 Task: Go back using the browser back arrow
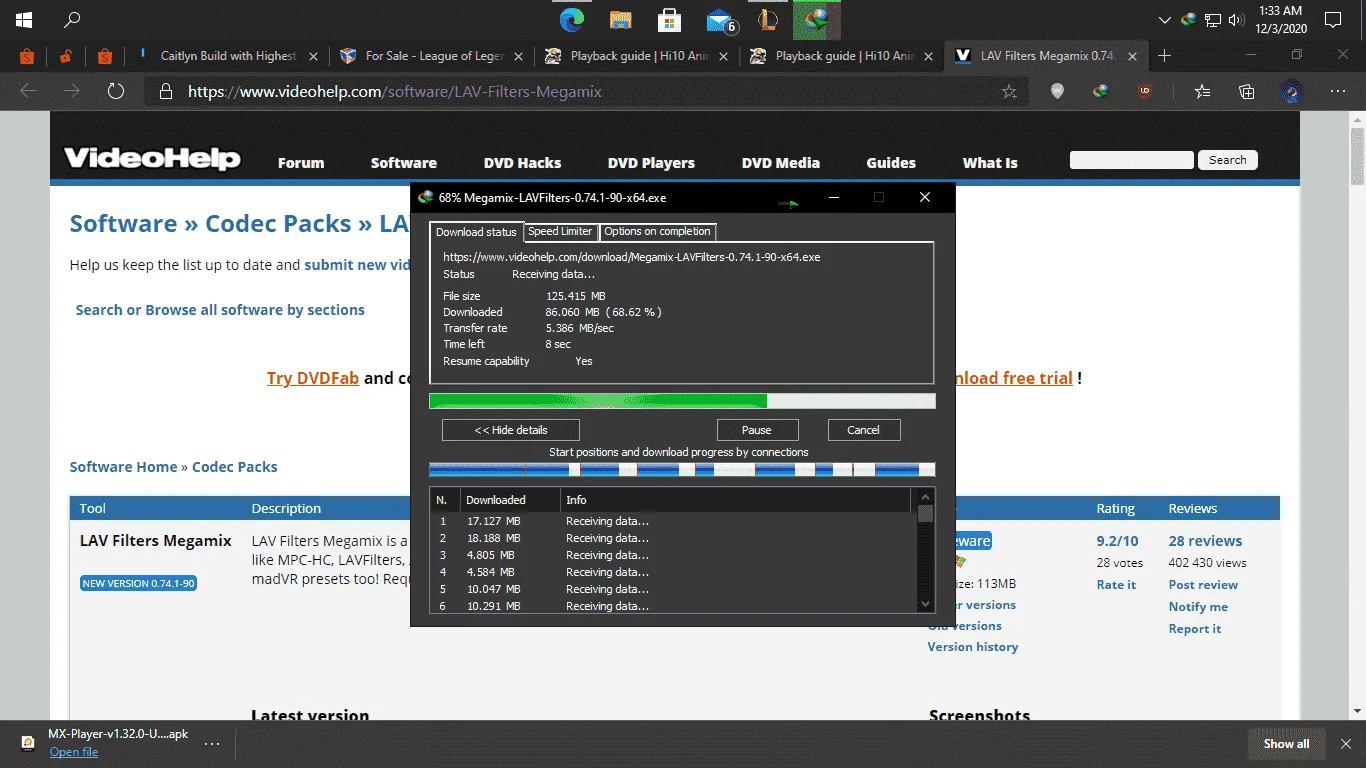click(28, 91)
